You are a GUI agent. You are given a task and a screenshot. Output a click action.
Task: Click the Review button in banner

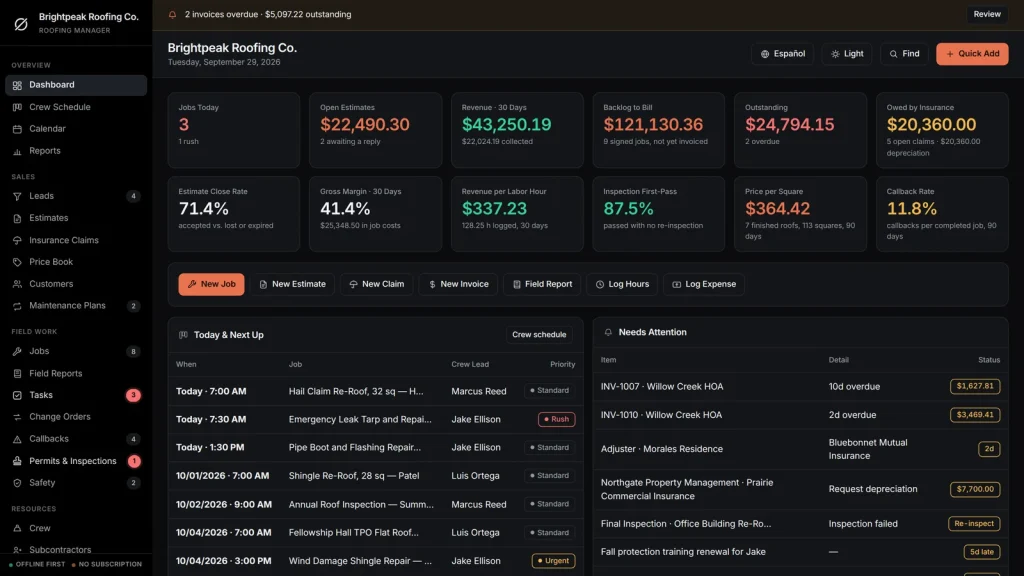(987, 14)
